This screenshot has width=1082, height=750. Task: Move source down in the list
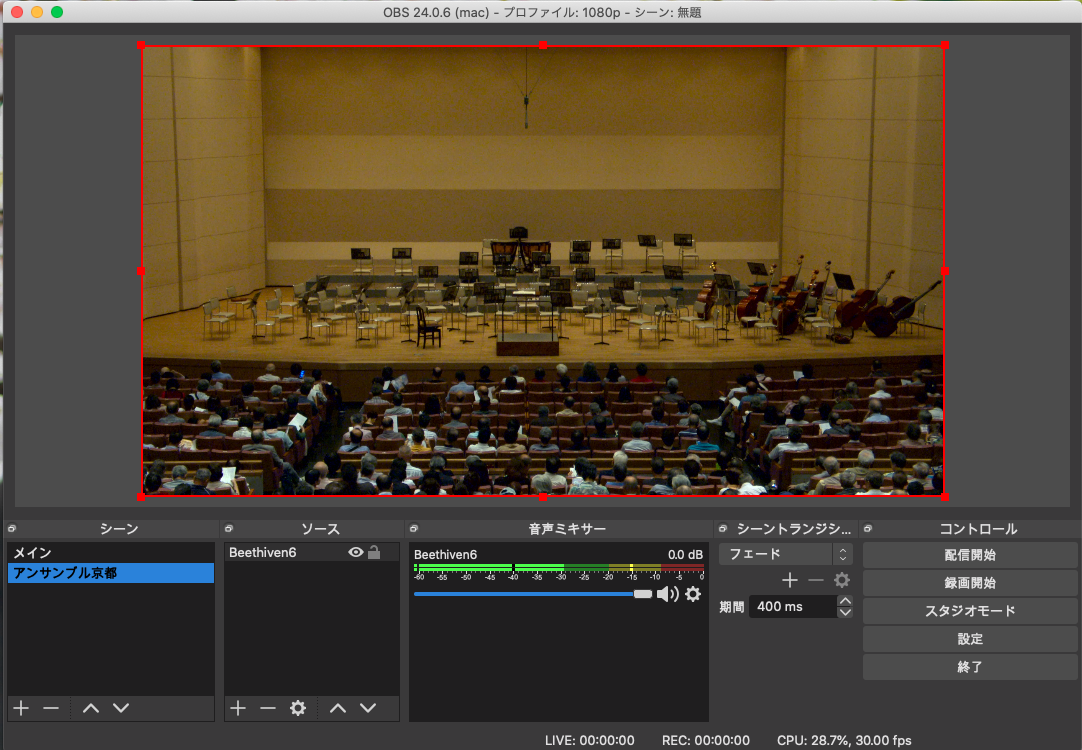(x=368, y=708)
